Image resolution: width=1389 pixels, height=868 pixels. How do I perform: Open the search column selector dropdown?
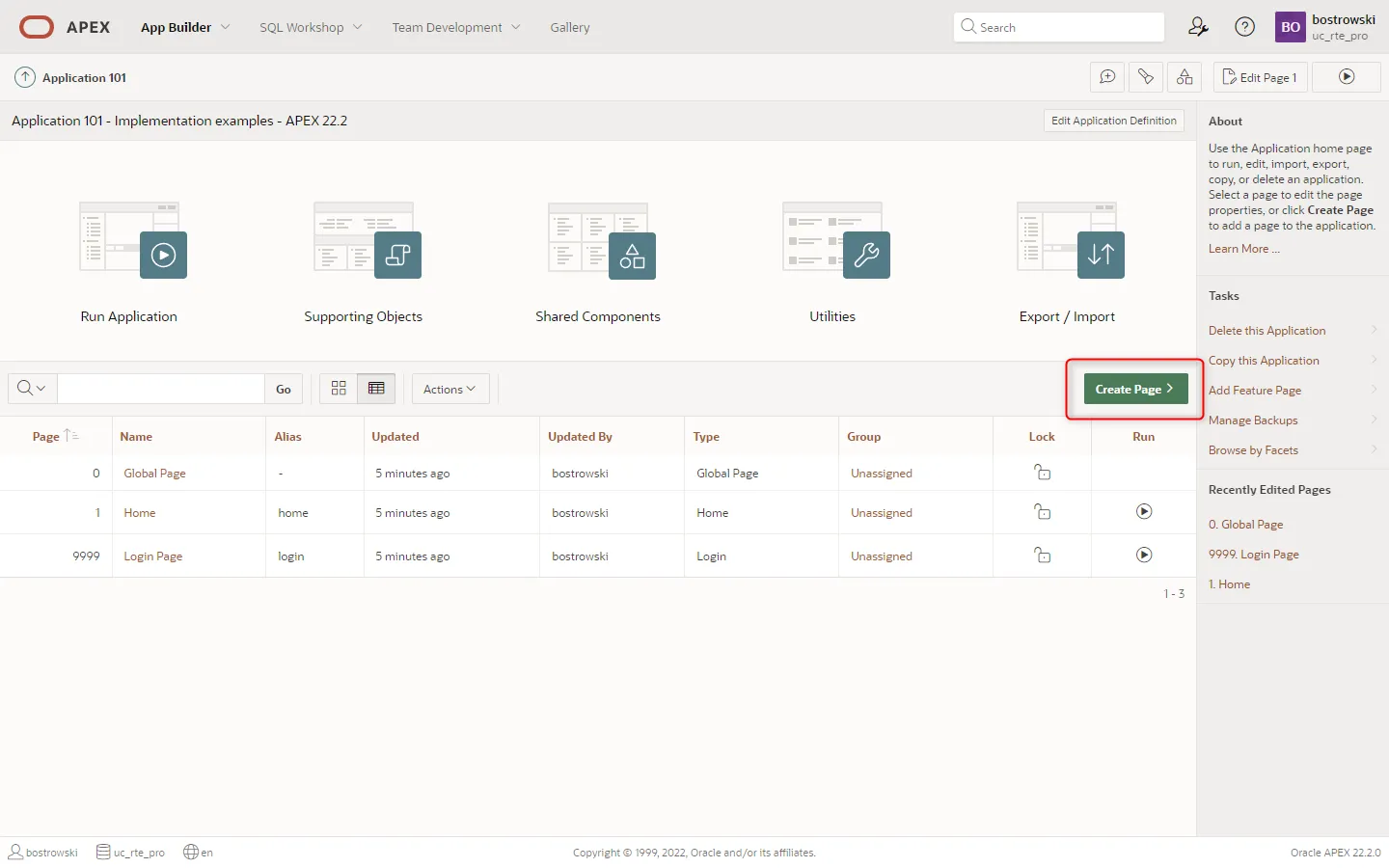[32, 389]
